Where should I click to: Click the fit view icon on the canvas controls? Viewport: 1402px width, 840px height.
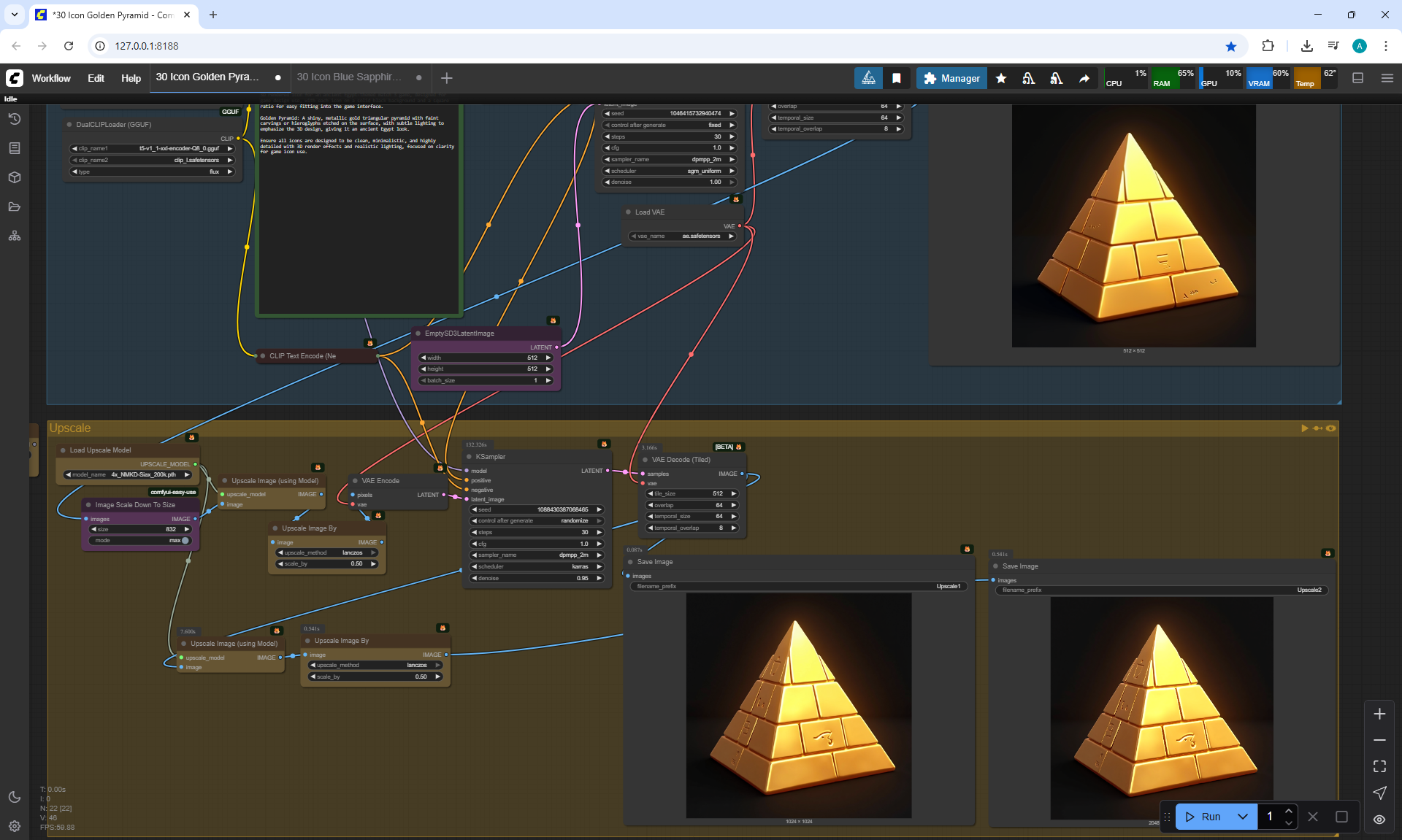[1379, 766]
